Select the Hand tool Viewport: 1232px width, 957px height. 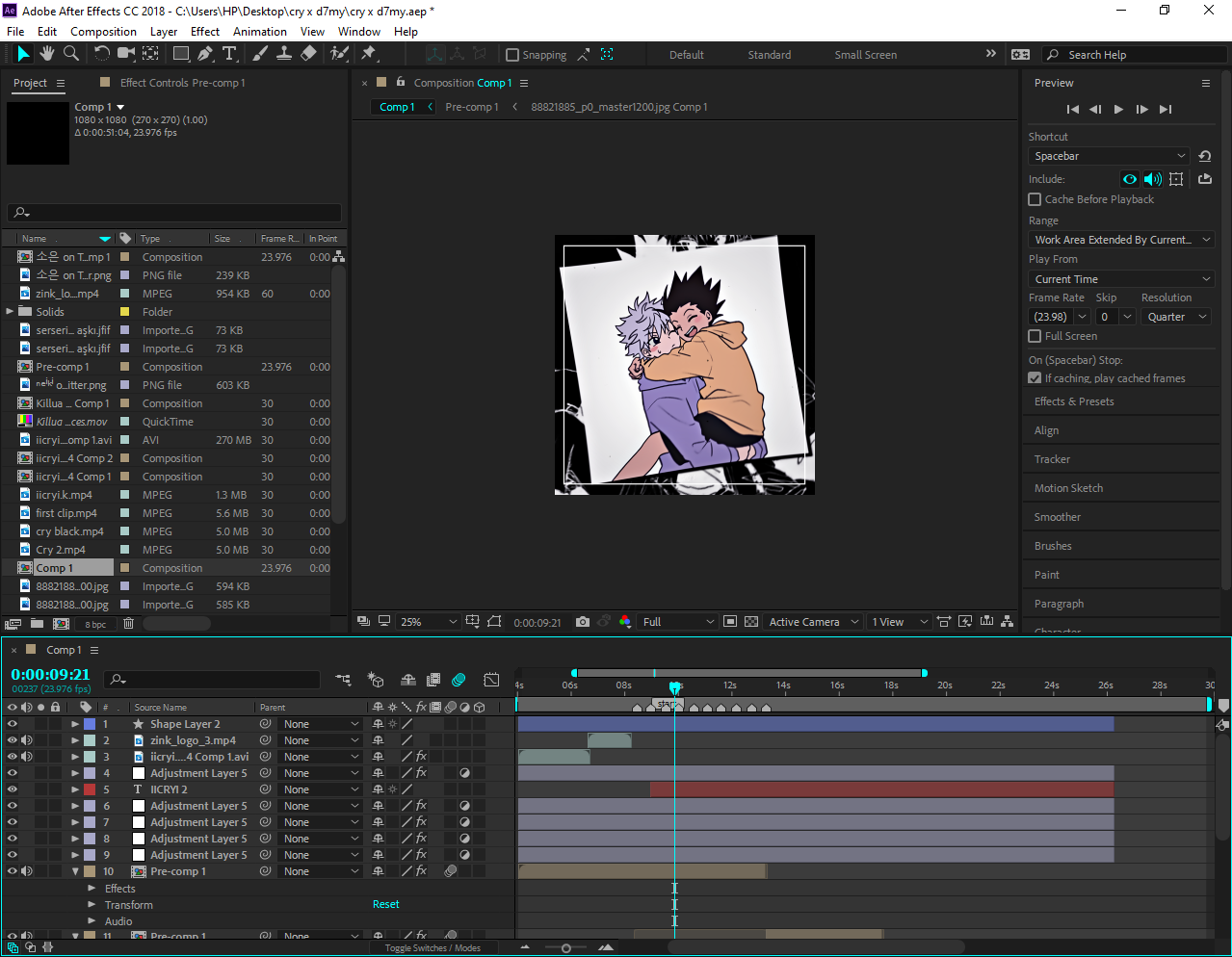click(x=46, y=54)
